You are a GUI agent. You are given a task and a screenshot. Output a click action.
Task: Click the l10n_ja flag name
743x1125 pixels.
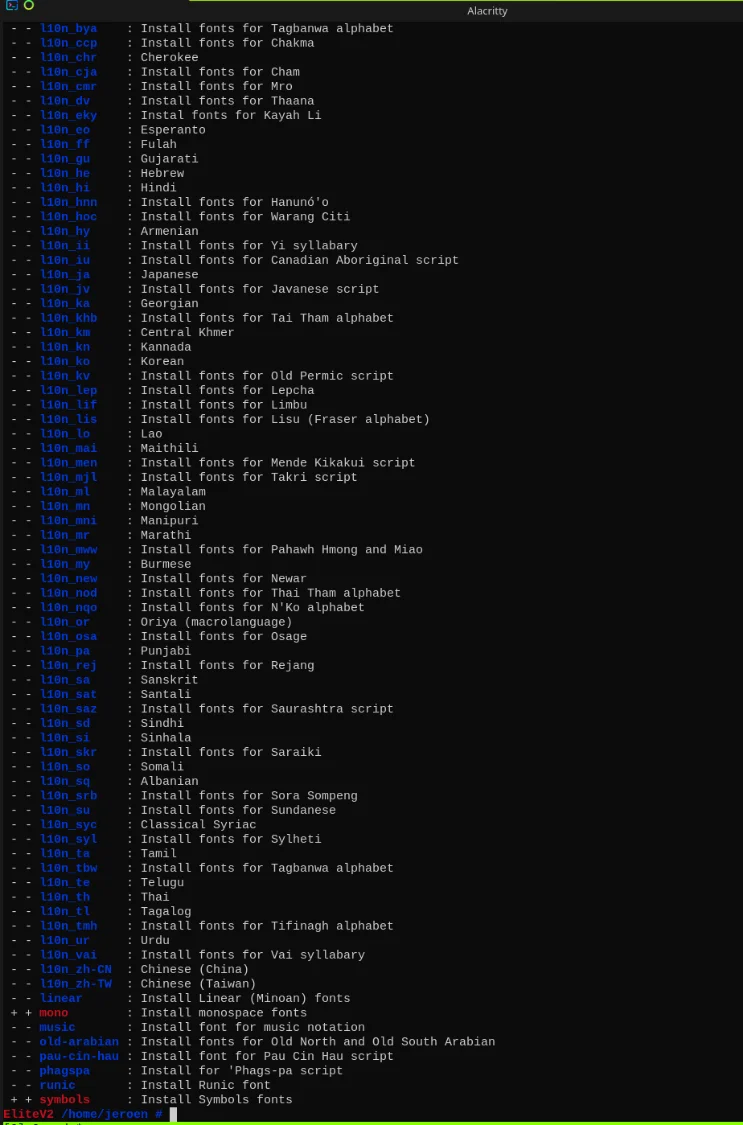pos(65,275)
